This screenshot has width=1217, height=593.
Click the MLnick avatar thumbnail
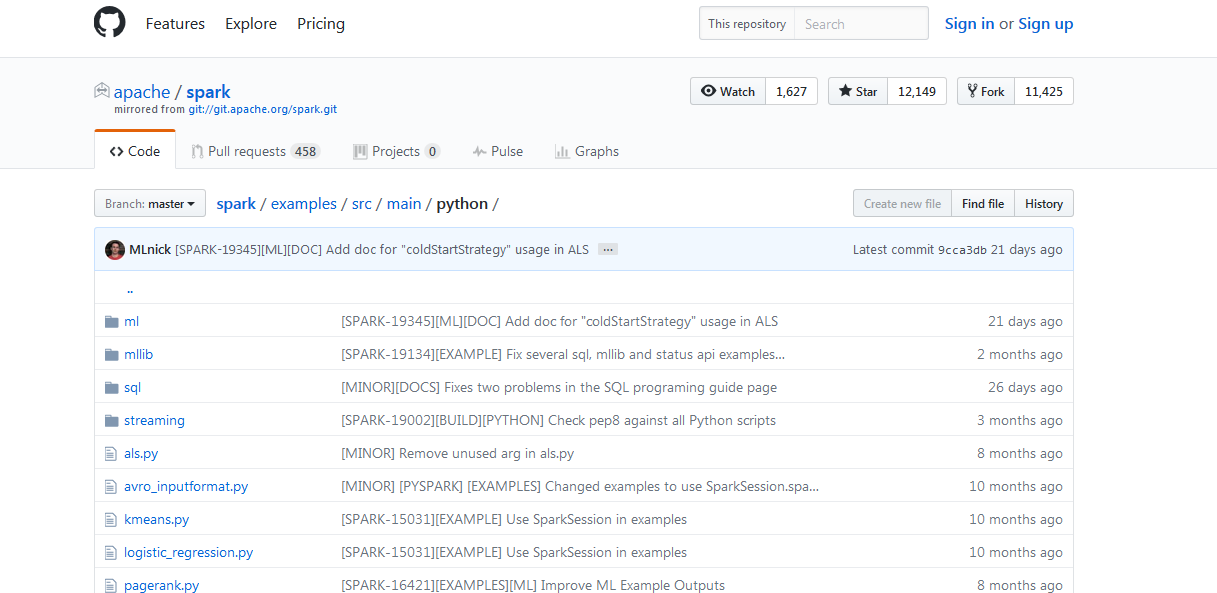coord(115,249)
